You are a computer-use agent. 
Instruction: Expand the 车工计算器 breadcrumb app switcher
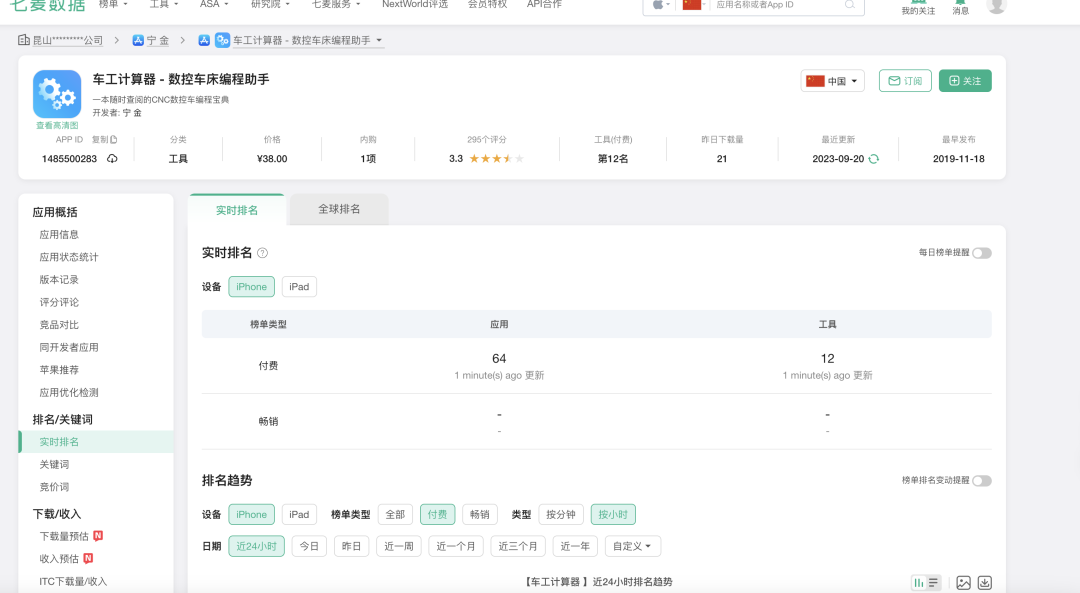click(307, 41)
